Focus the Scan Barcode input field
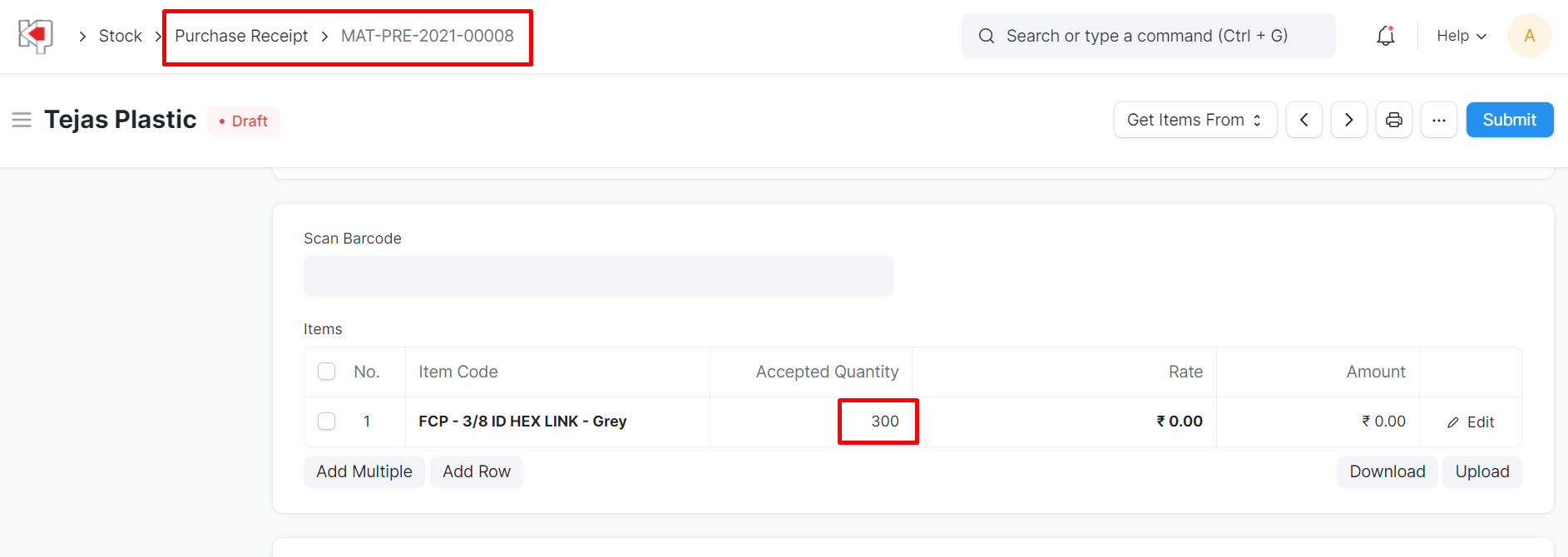 [598, 276]
